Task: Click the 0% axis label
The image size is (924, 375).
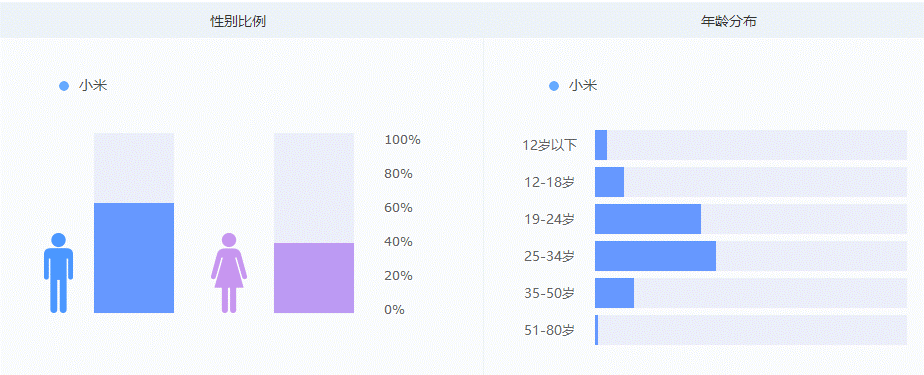Action: [394, 310]
